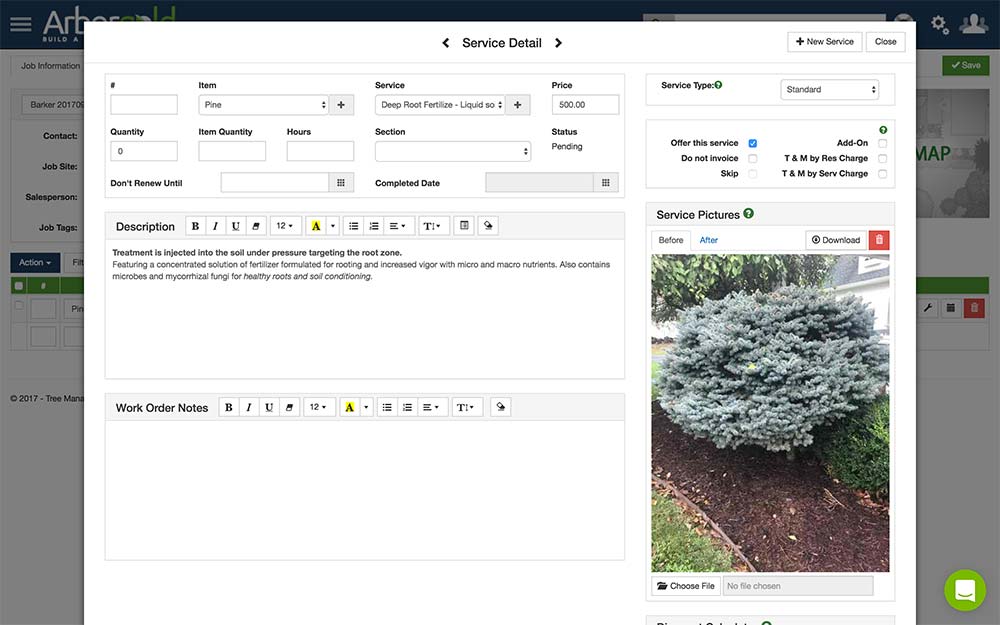
Task: Apply yellow highlight color in Work Order Notes
Action: pos(349,407)
